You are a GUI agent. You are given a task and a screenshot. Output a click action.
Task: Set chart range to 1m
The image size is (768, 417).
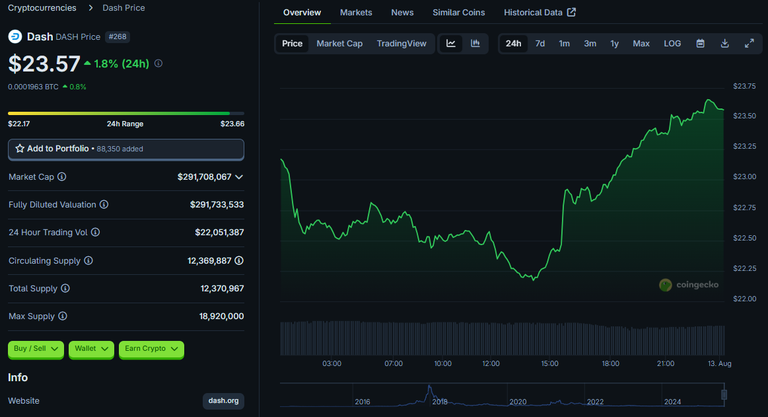[x=564, y=44]
